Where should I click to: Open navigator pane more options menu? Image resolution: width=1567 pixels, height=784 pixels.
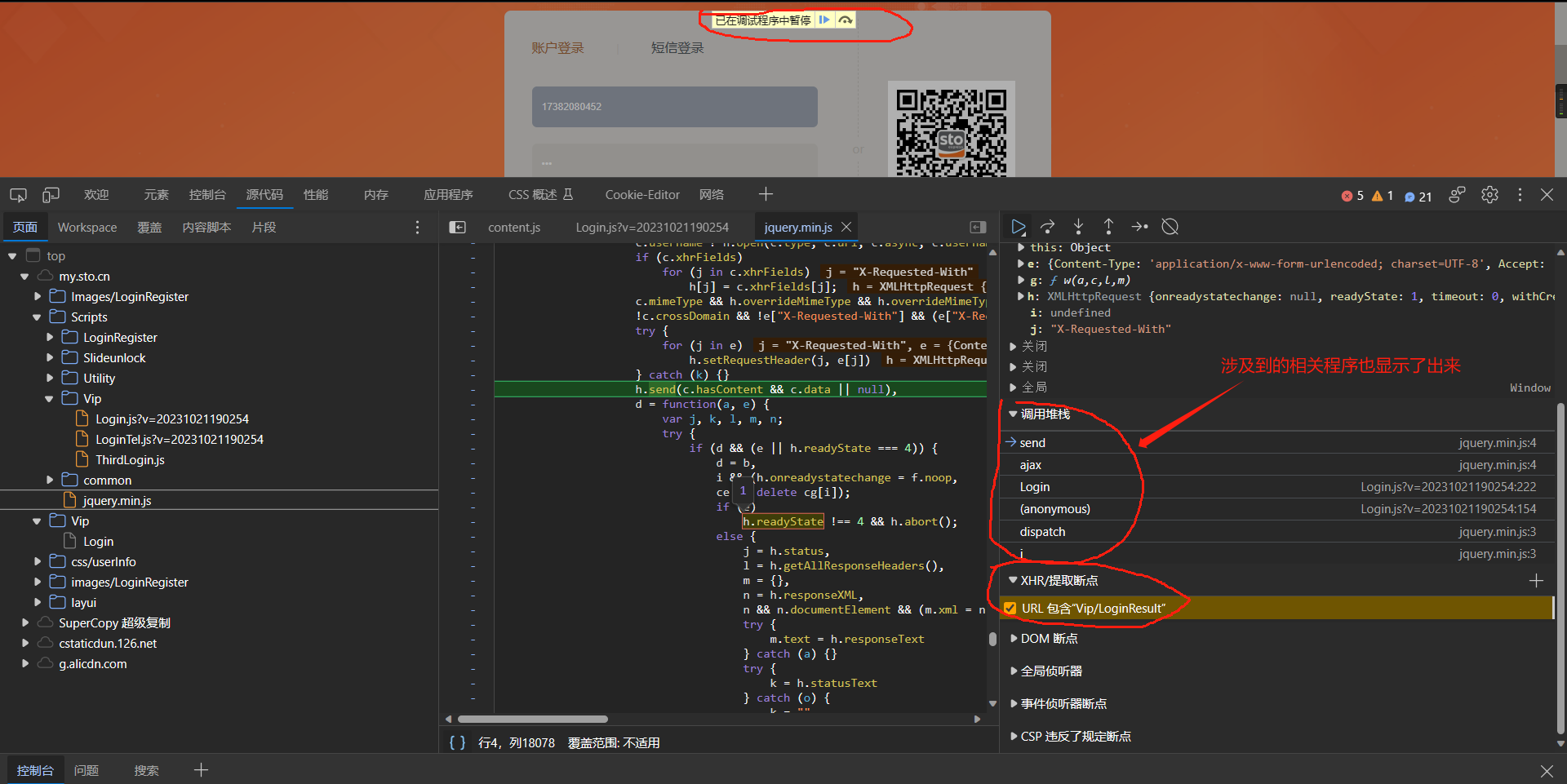point(417,228)
